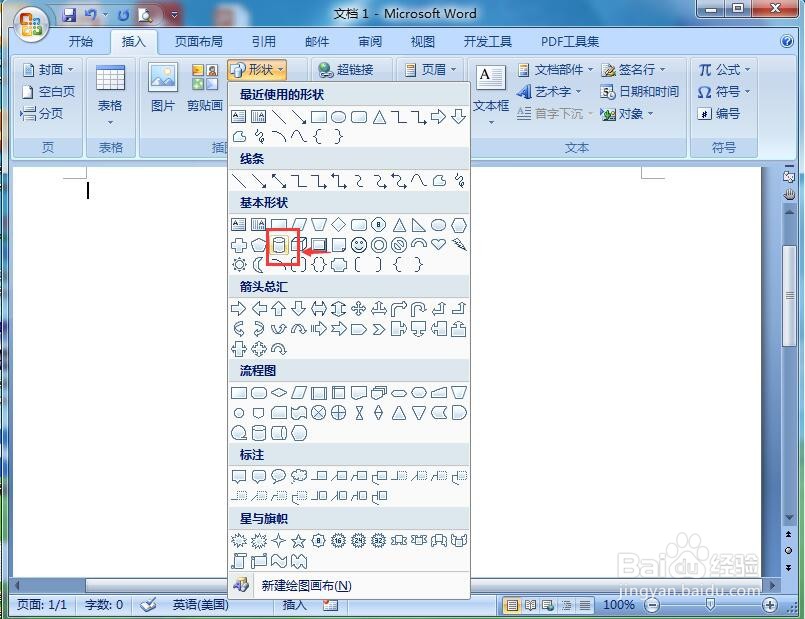
Task: Select the Freeform line tool
Action: 439,181
